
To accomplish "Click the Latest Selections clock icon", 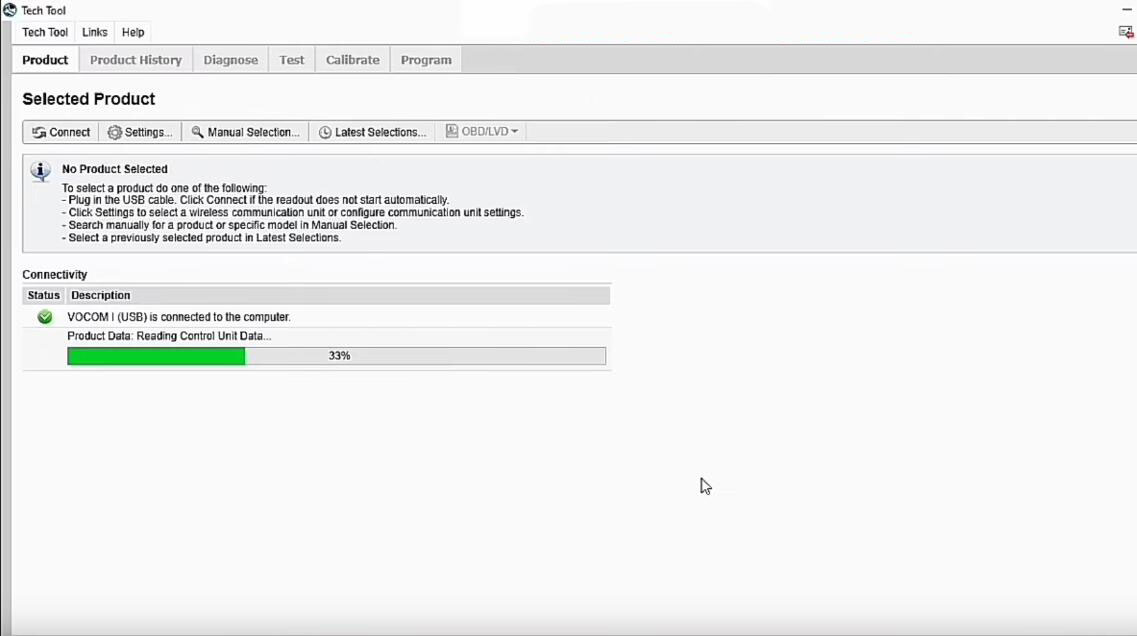I will tap(325, 132).
